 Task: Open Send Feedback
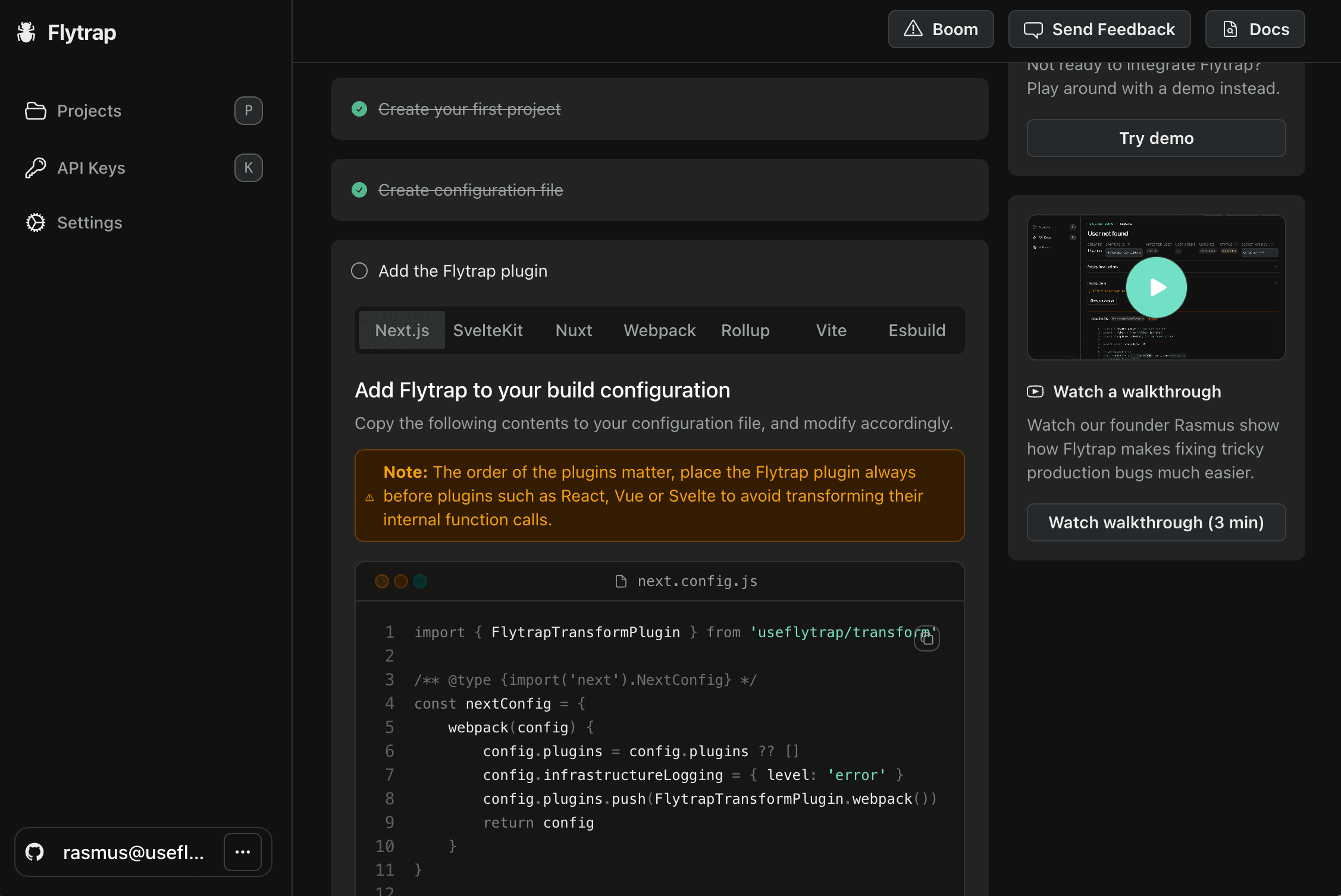click(x=1099, y=29)
